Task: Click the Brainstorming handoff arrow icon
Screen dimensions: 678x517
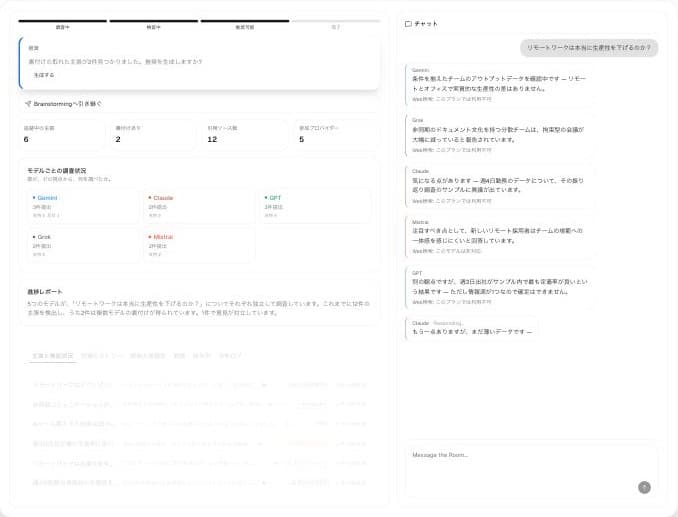Action: [x=28, y=104]
